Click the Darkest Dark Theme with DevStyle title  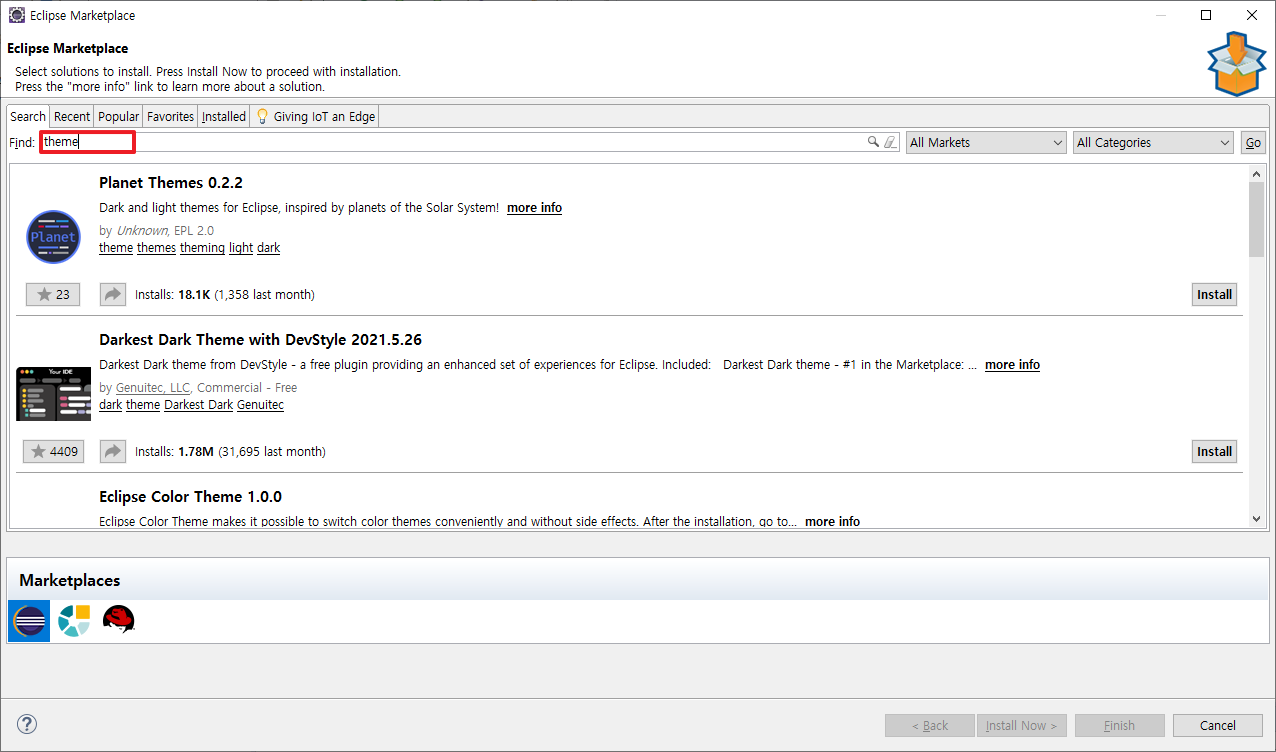click(x=260, y=340)
